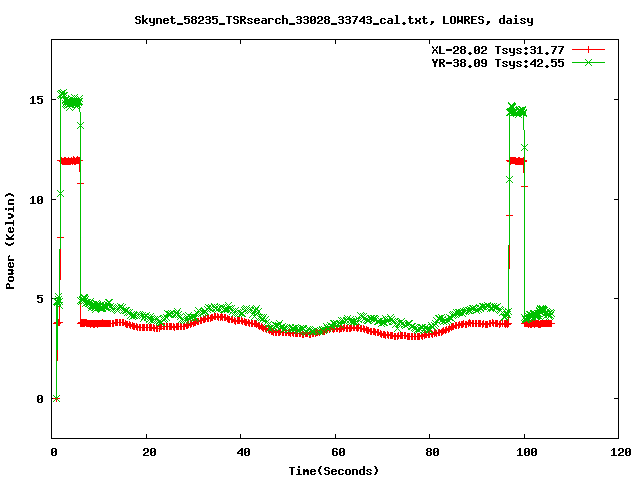Viewport: 640px width, 480px height.
Task: Click the Time(Seconds) axis label
Action: [333, 471]
